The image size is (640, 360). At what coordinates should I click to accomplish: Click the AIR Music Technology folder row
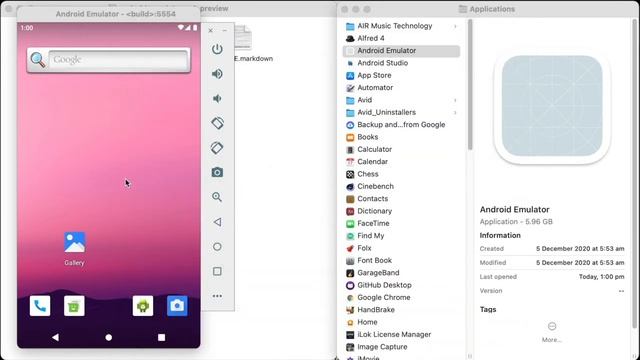tap(401, 26)
